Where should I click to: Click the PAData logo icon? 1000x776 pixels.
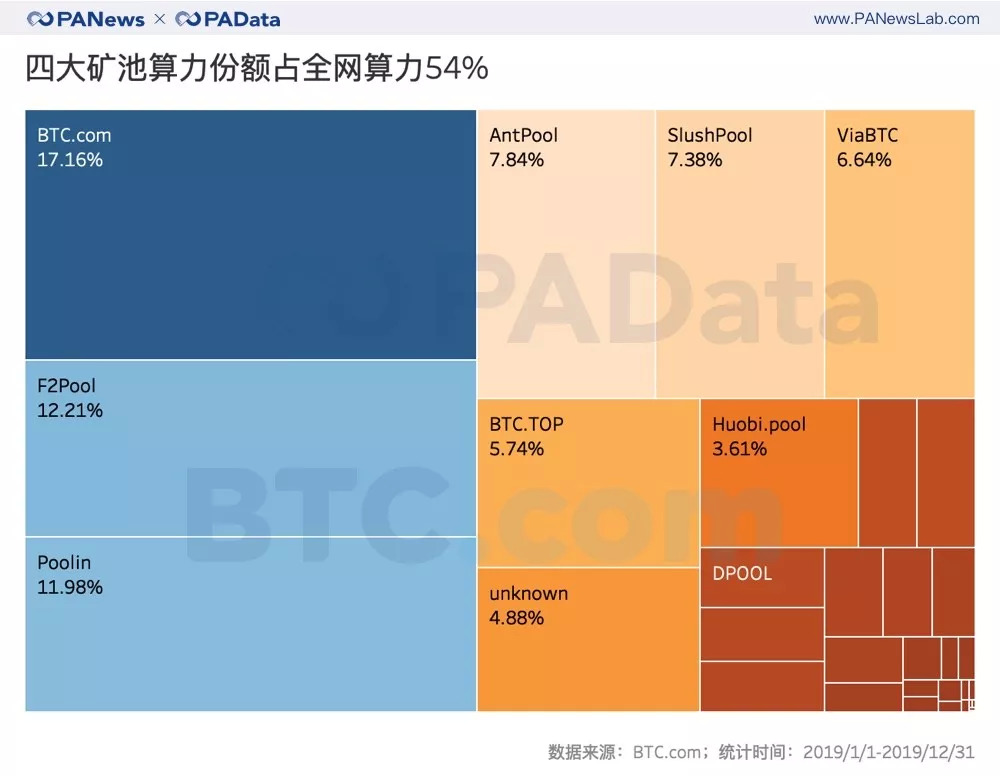click(187, 19)
